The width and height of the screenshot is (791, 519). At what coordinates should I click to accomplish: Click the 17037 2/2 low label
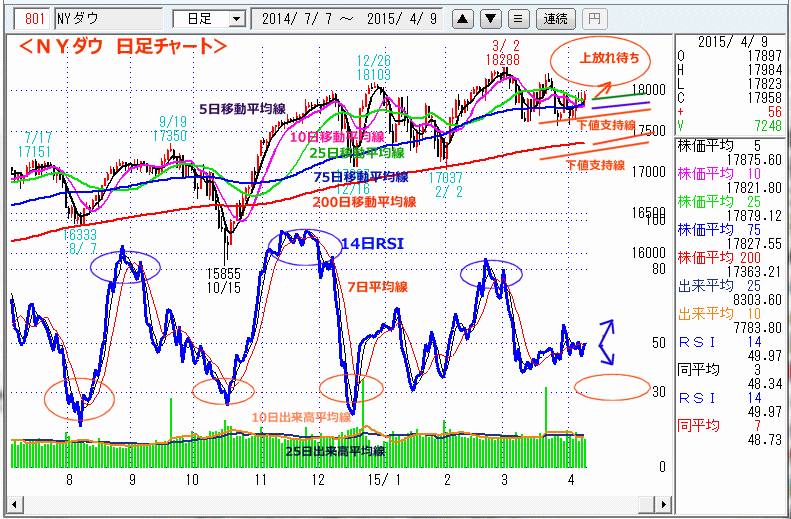[446, 184]
